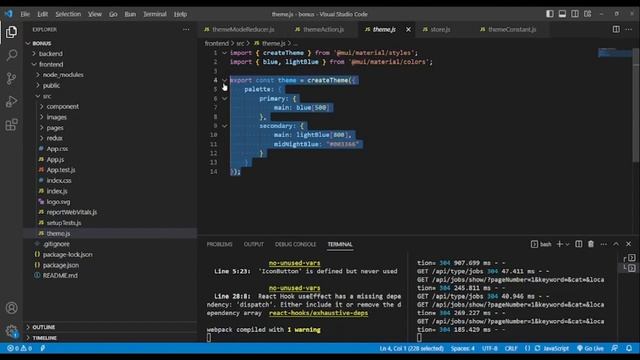Change end of line sequence CRLF
640x360 pixels.
pyautogui.click(x=511, y=348)
